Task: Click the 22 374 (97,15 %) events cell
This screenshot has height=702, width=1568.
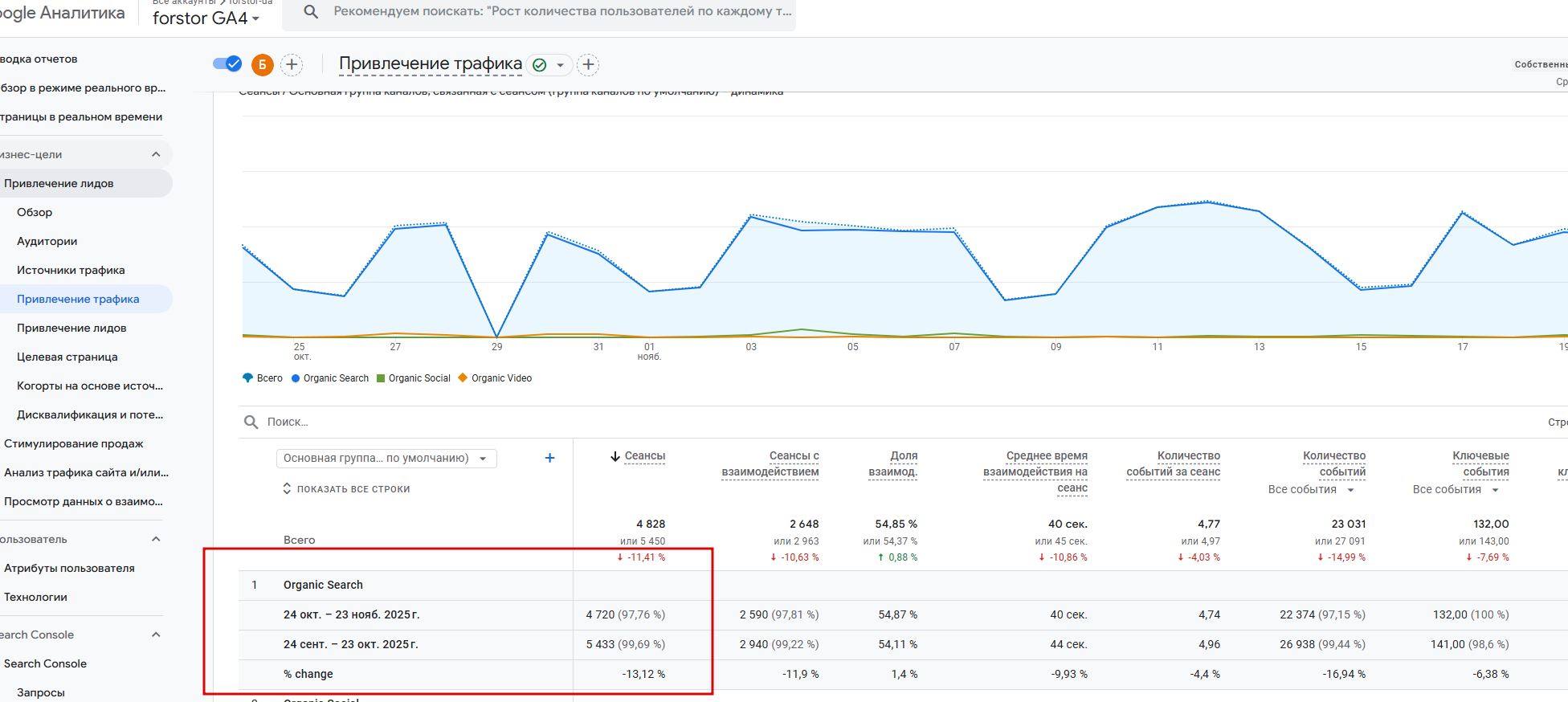Action: (1322, 614)
